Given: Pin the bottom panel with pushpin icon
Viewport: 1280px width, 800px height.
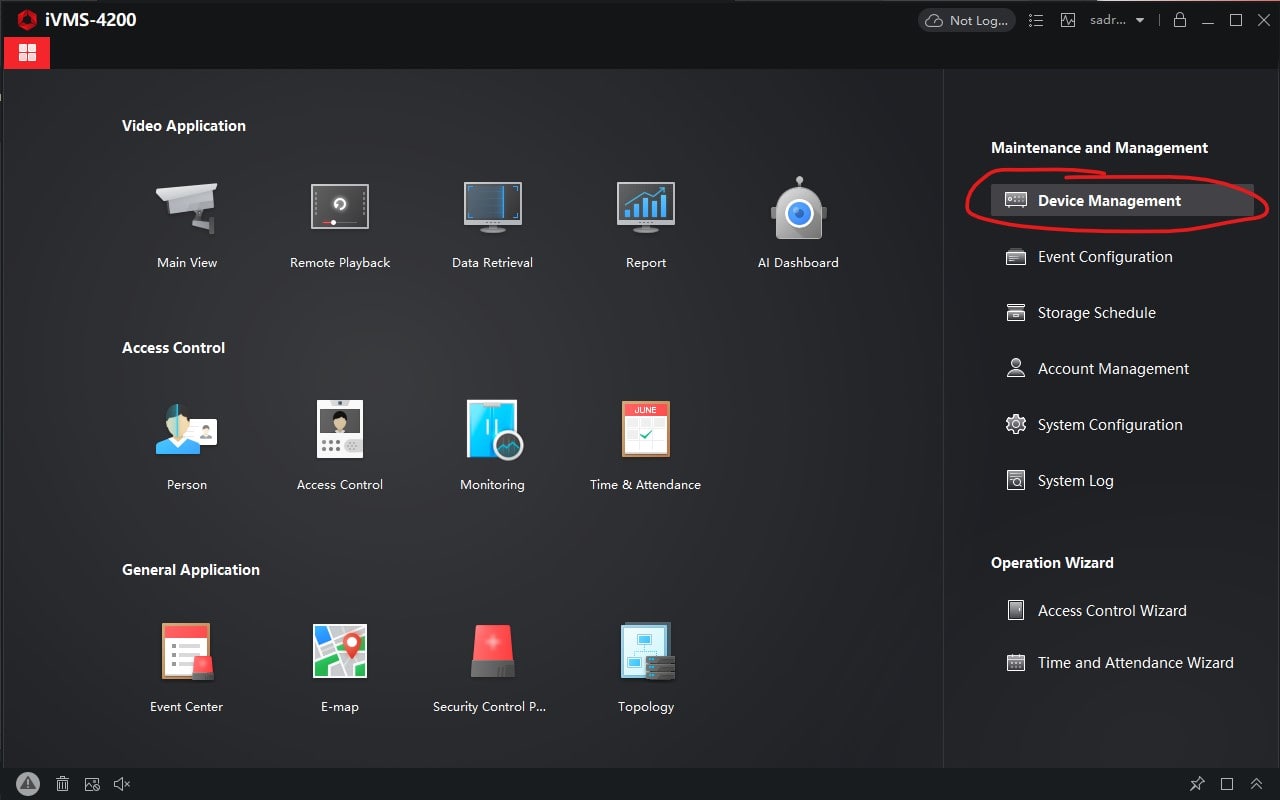Looking at the screenshot, I should coord(1197,784).
